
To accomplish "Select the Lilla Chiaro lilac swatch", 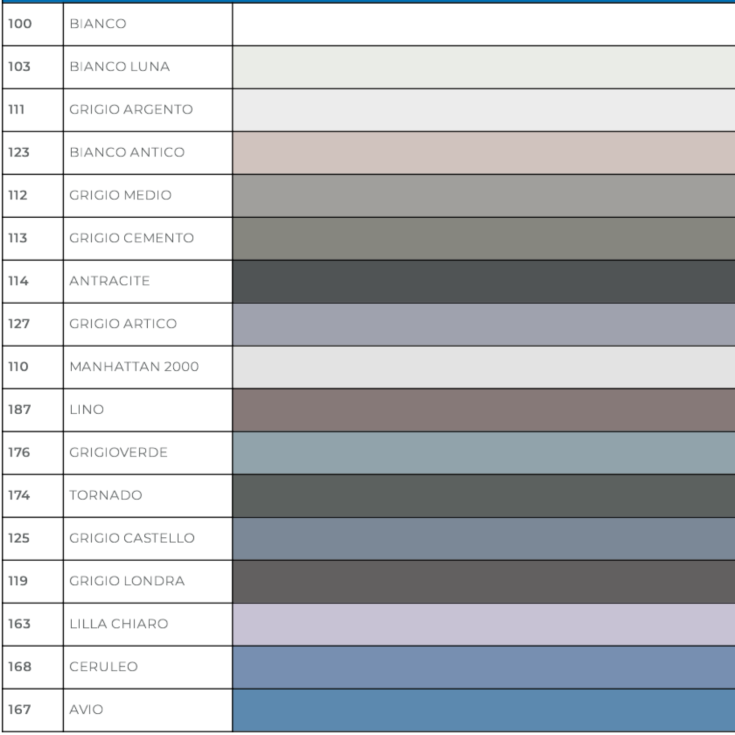I will [483, 624].
